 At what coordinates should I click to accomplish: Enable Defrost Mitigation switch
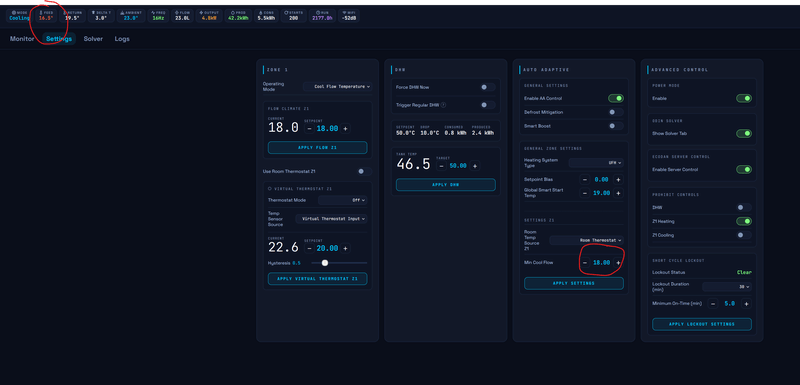pos(616,112)
